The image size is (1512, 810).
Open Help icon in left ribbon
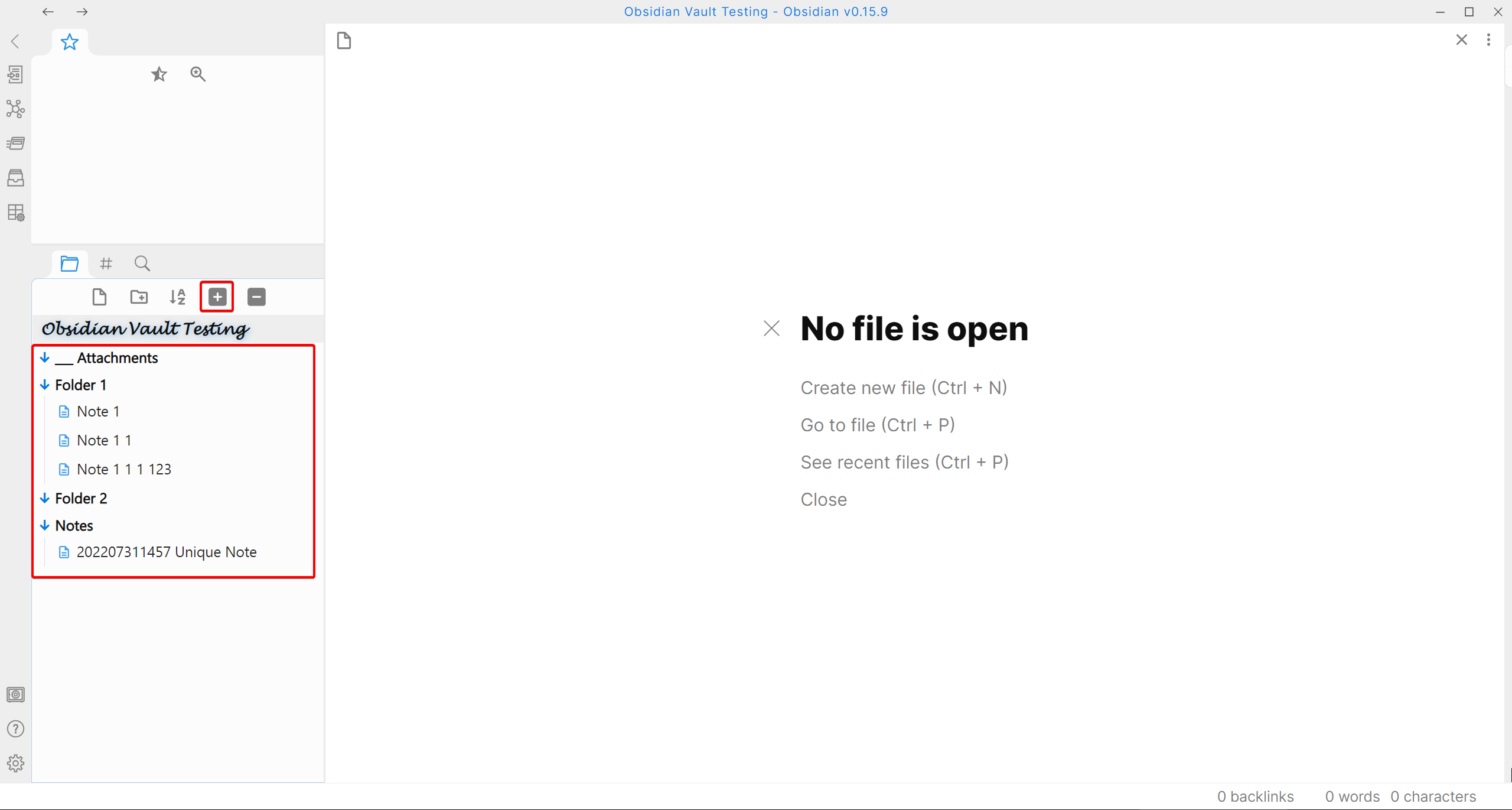15,728
